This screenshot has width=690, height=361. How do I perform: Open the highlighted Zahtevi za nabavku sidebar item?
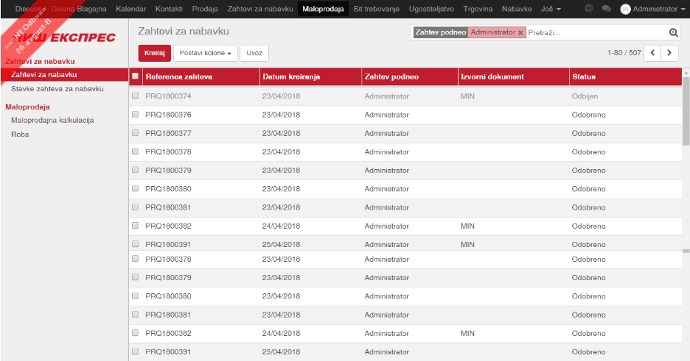[65, 74]
